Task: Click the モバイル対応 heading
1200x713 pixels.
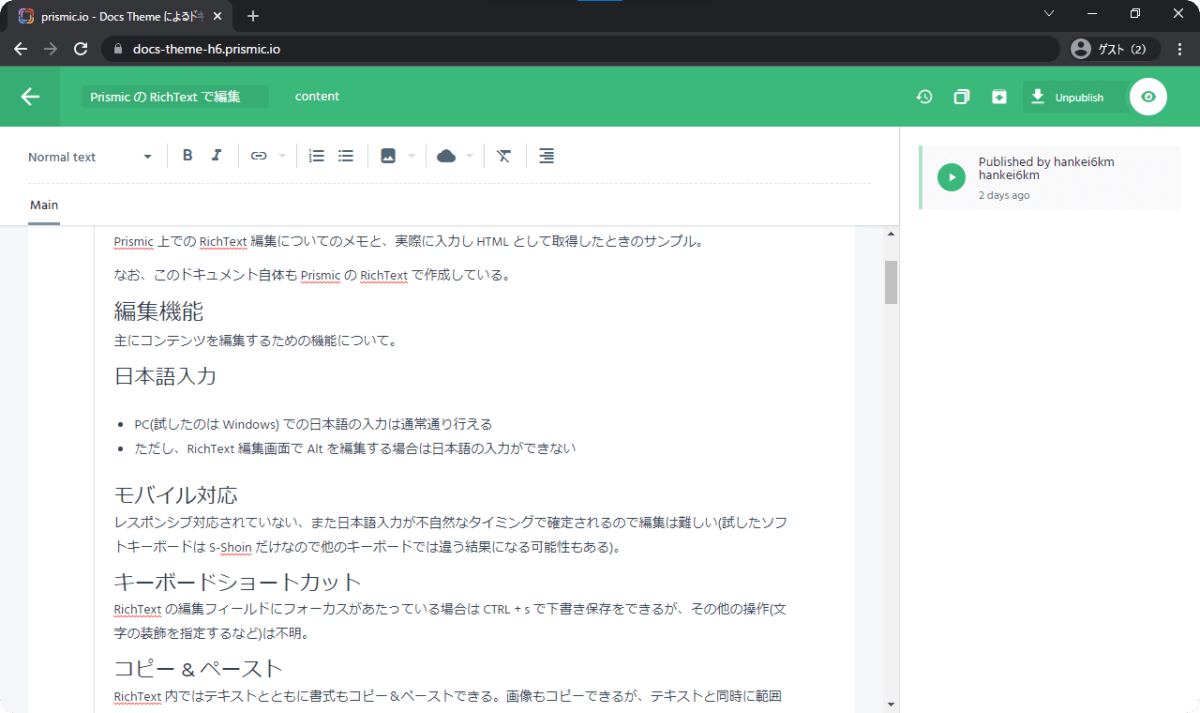Action: [x=176, y=495]
